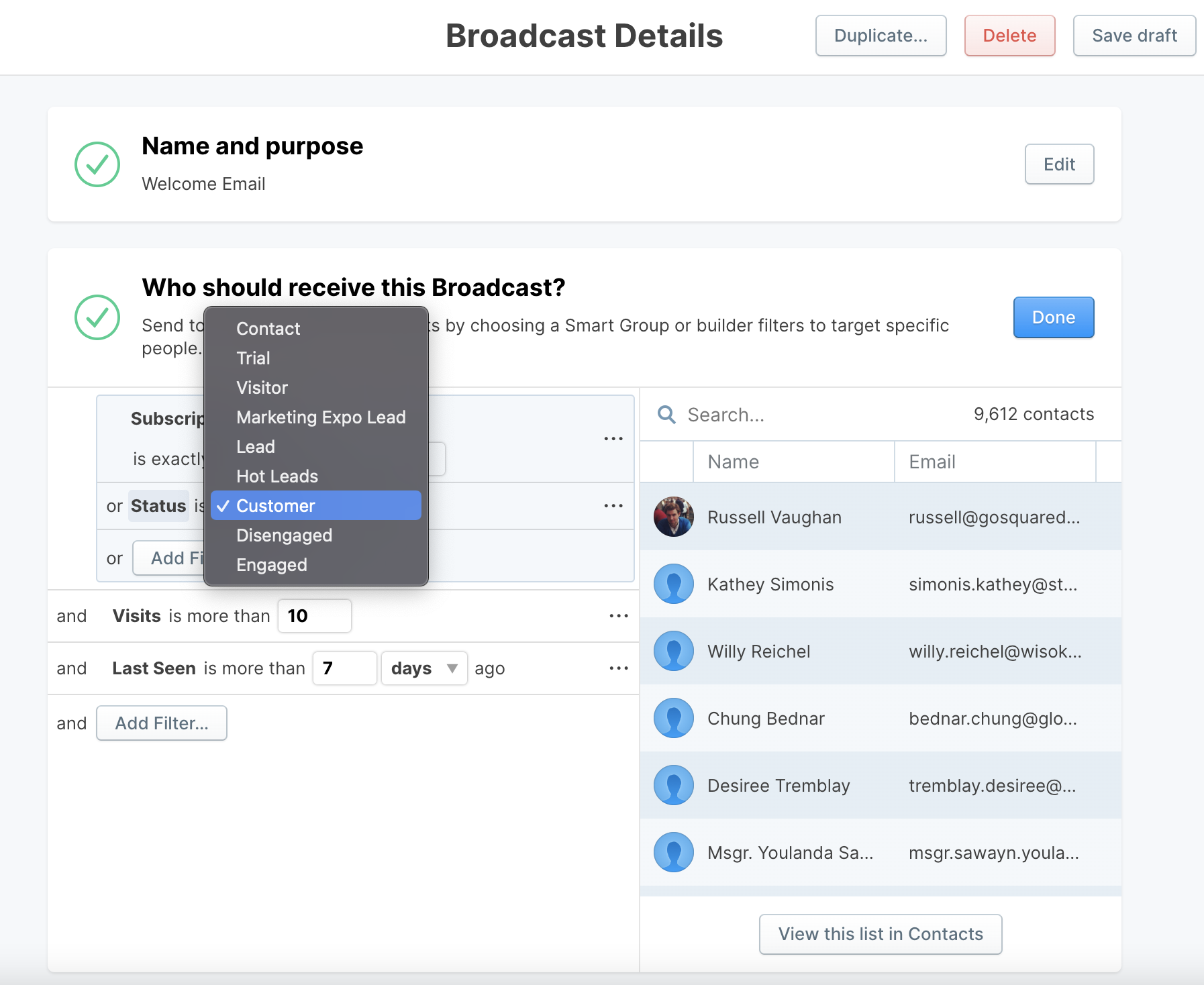
Task: Select Marketing Expo Lead option
Action: pyautogui.click(x=316, y=417)
